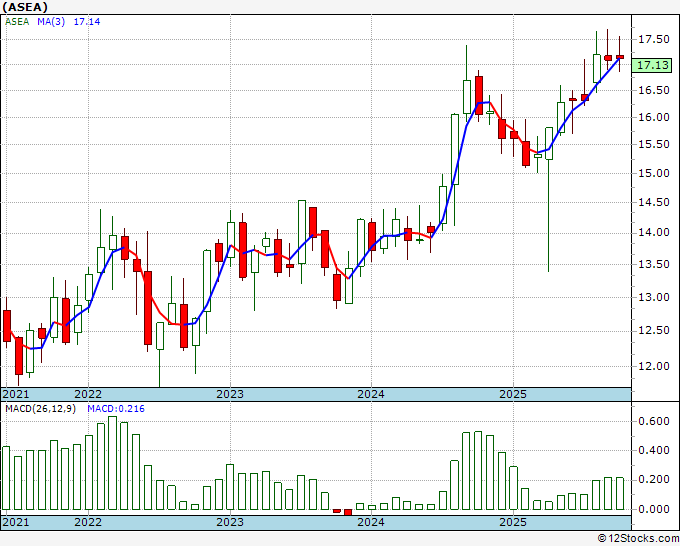
Task: Click 2024 on the price chart timeline
Action: 371,394
